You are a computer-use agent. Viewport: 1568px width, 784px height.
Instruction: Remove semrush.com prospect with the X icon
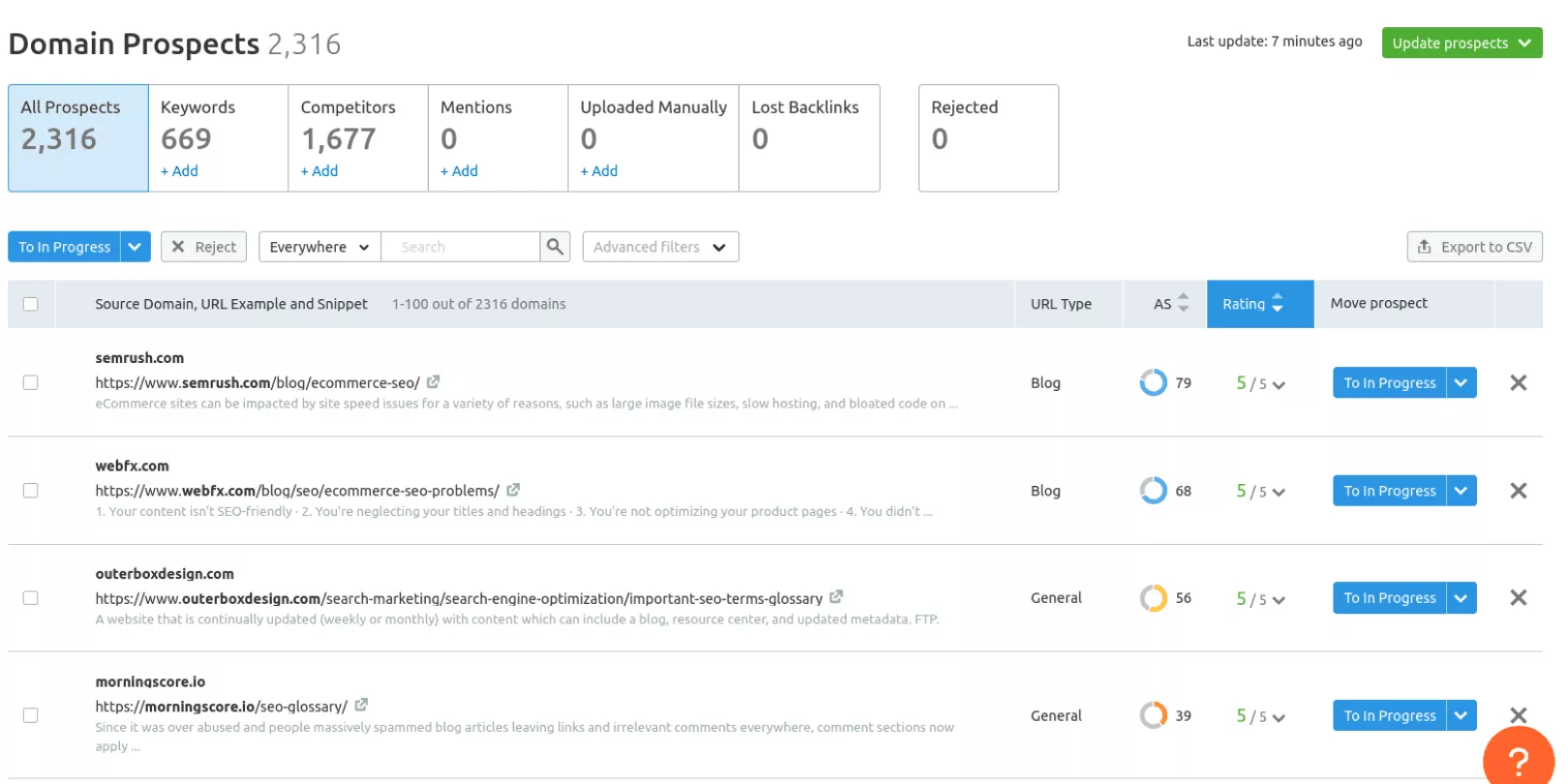[x=1518, y=382]
